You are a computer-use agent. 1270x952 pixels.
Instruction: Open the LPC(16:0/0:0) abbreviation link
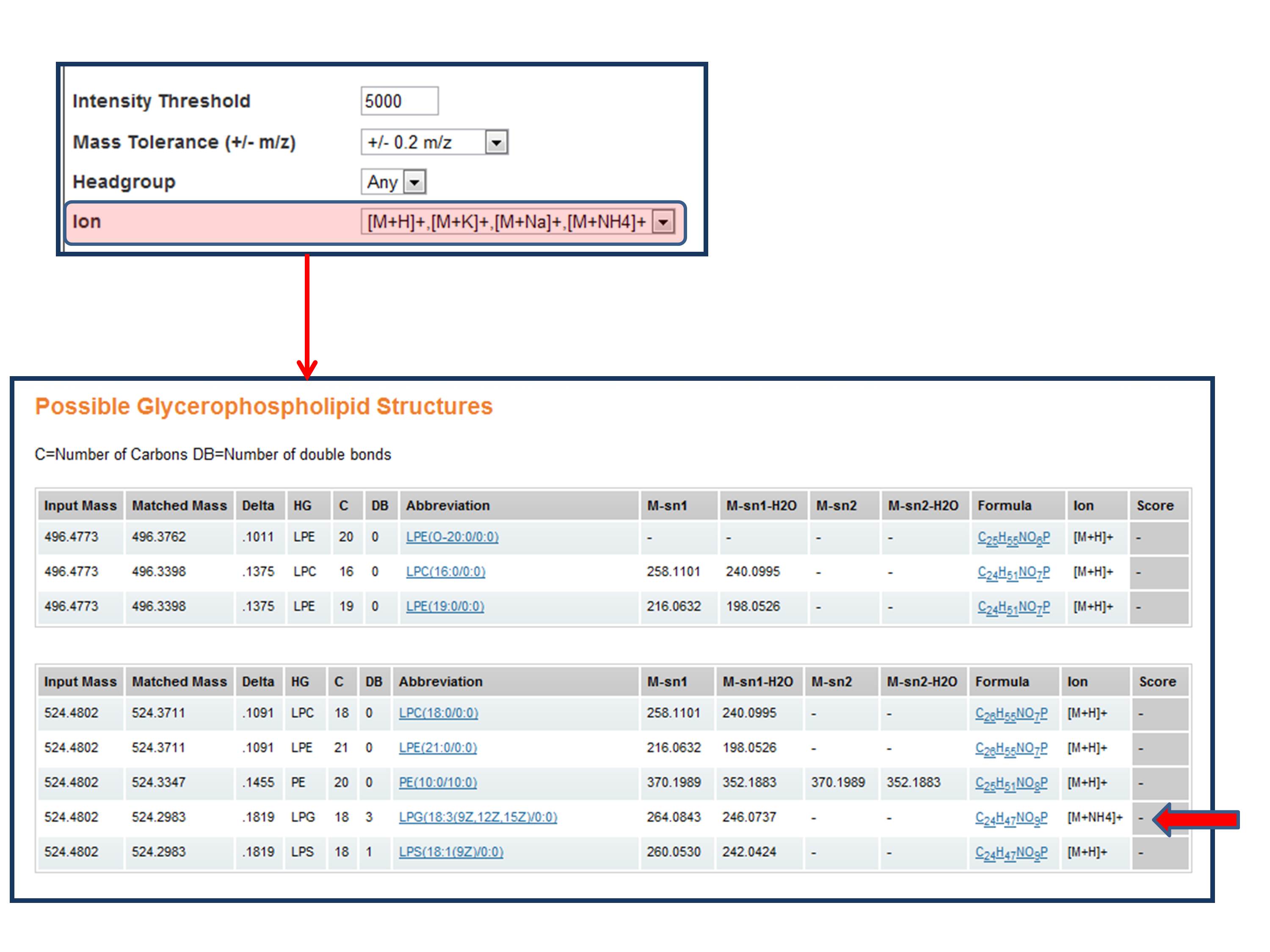[445, 572]
